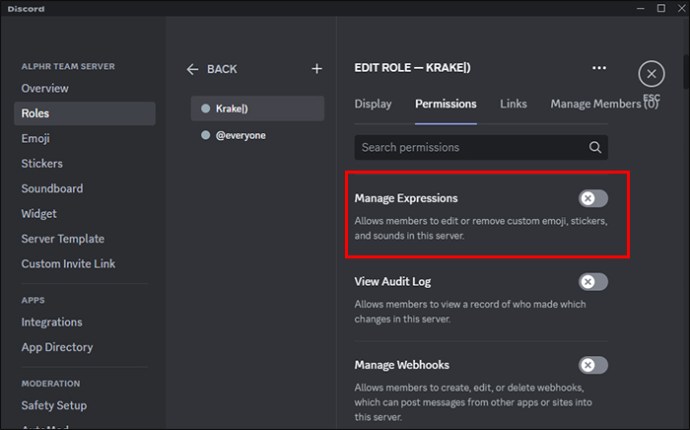This screenshot has width=690, height=430.
Task: Click the search magnifier icon in permissions
Action: click(595, 147)
